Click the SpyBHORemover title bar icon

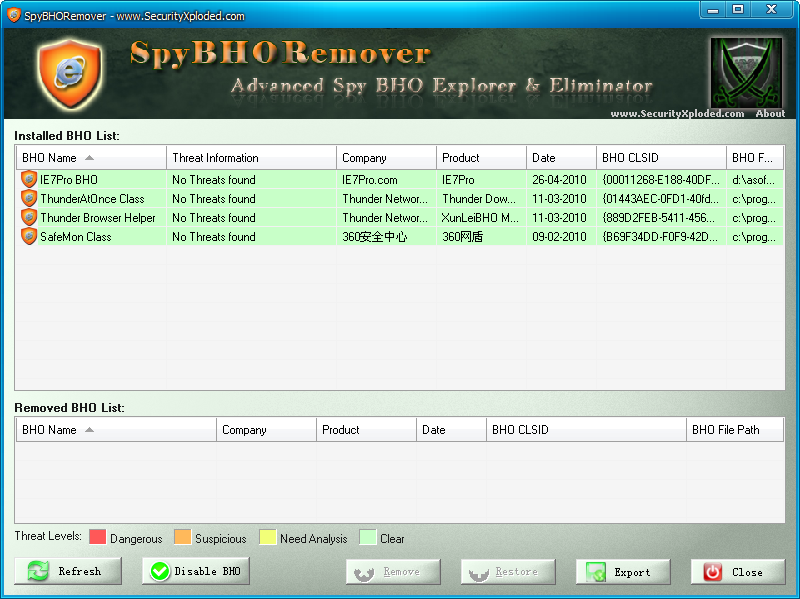pyautogui.click(x=14, y=16)
